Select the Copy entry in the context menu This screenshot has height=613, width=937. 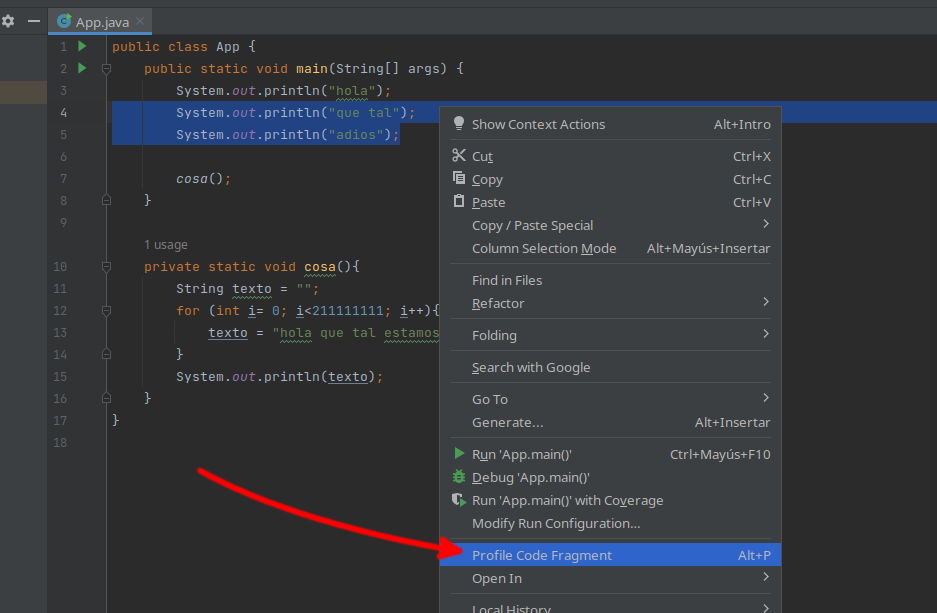pos(487,179)
